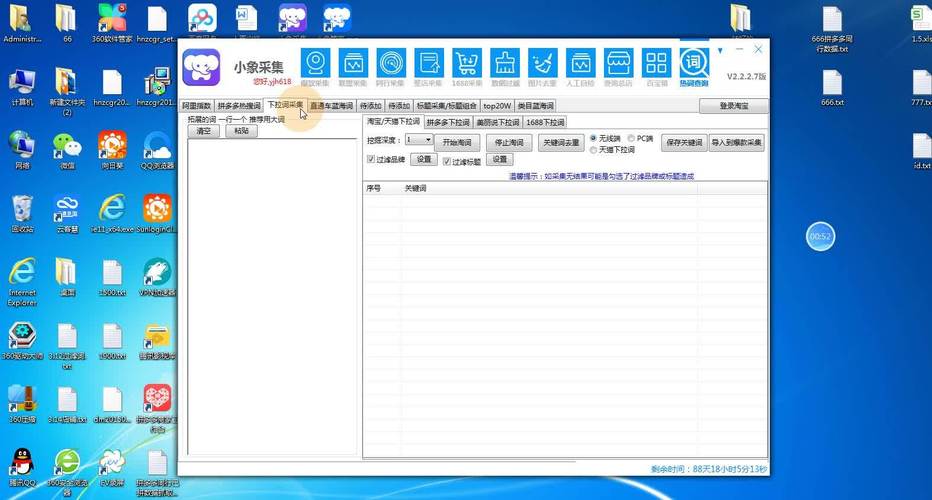932x500 pixels.
Task: Switch to the 阿里指数 tab
Action: (196, 106)
